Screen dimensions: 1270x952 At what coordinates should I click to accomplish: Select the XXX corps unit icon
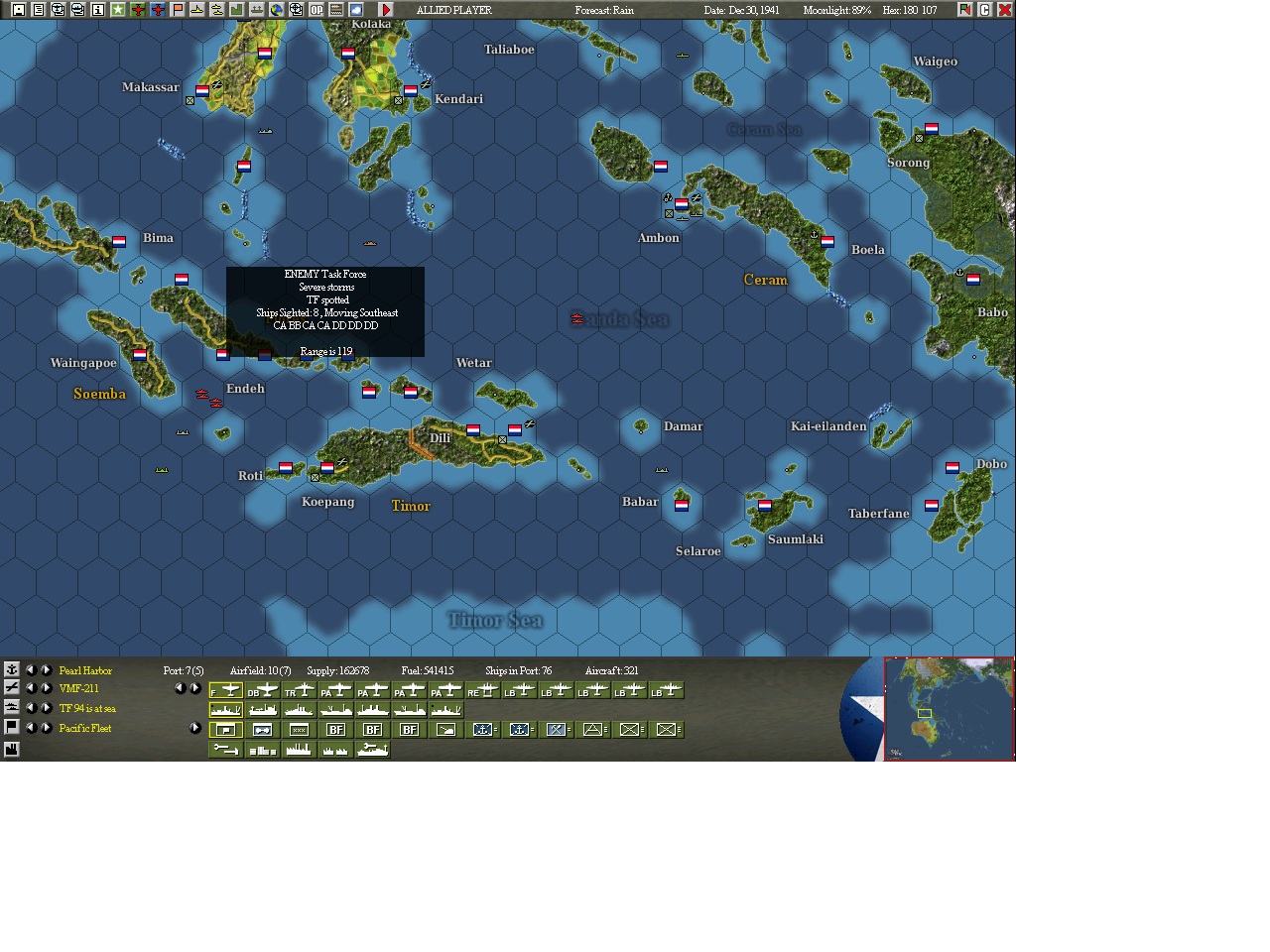coord(299,730)
